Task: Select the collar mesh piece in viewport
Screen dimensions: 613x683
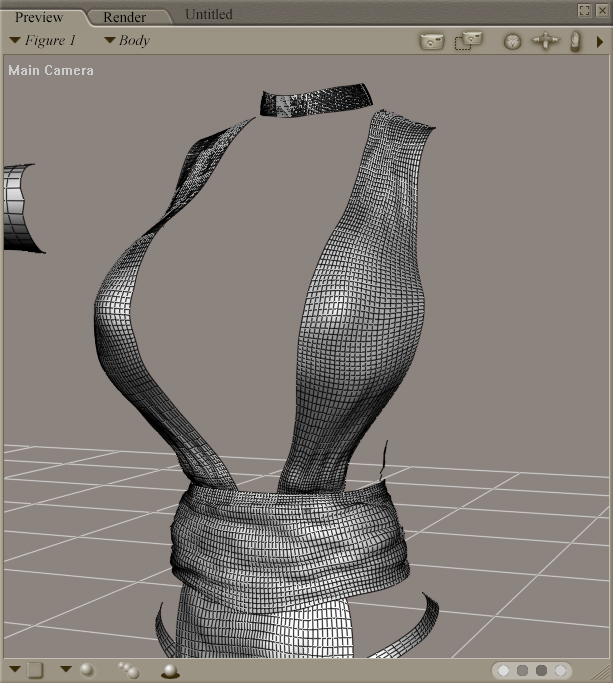Action: (x=316, y=100)
